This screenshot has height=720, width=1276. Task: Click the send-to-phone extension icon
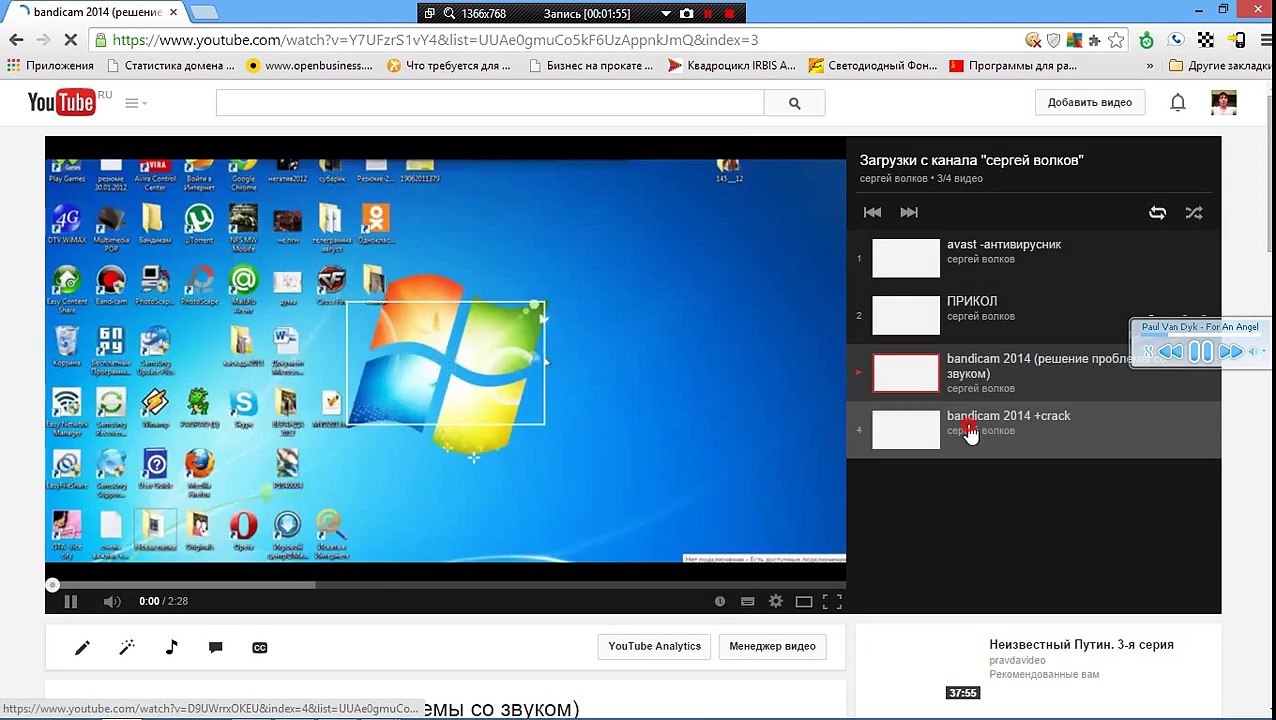[x=1237, y=40]
